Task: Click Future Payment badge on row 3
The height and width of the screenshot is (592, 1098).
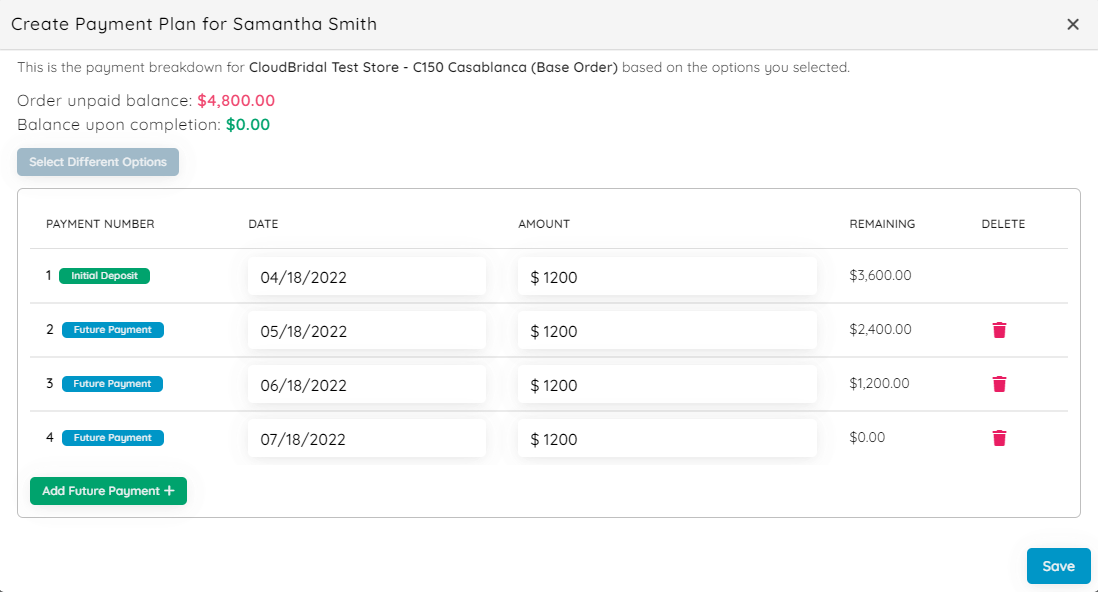Action: tap(112, 384)
